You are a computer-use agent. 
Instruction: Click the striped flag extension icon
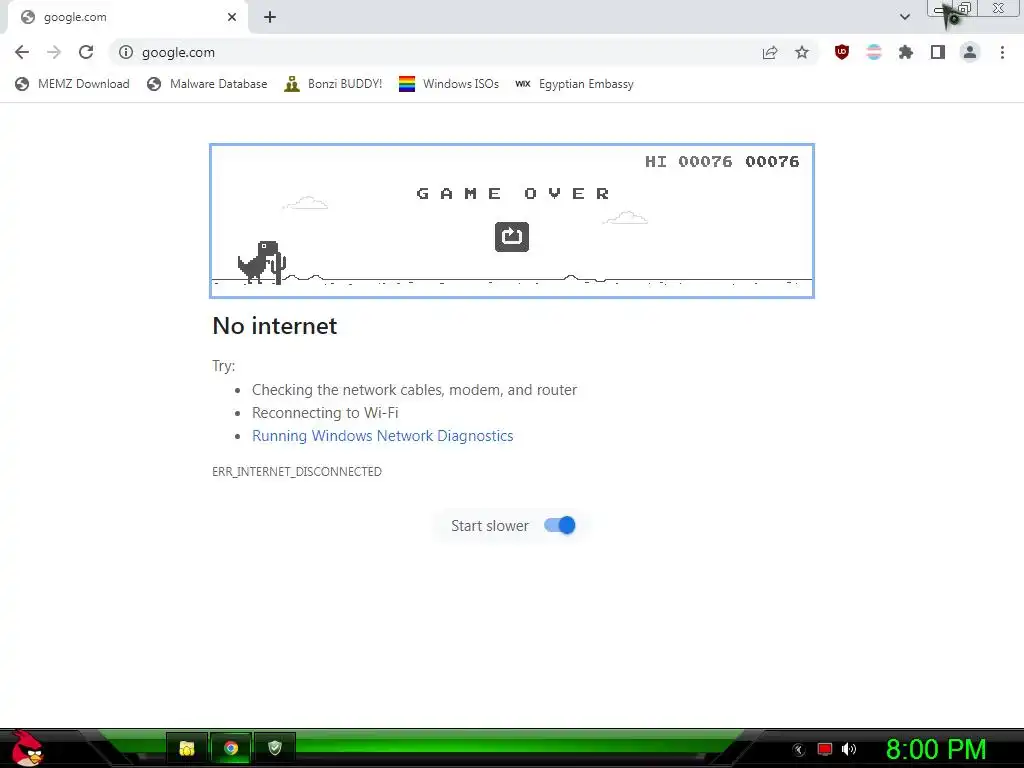click(x=874, y=52)
